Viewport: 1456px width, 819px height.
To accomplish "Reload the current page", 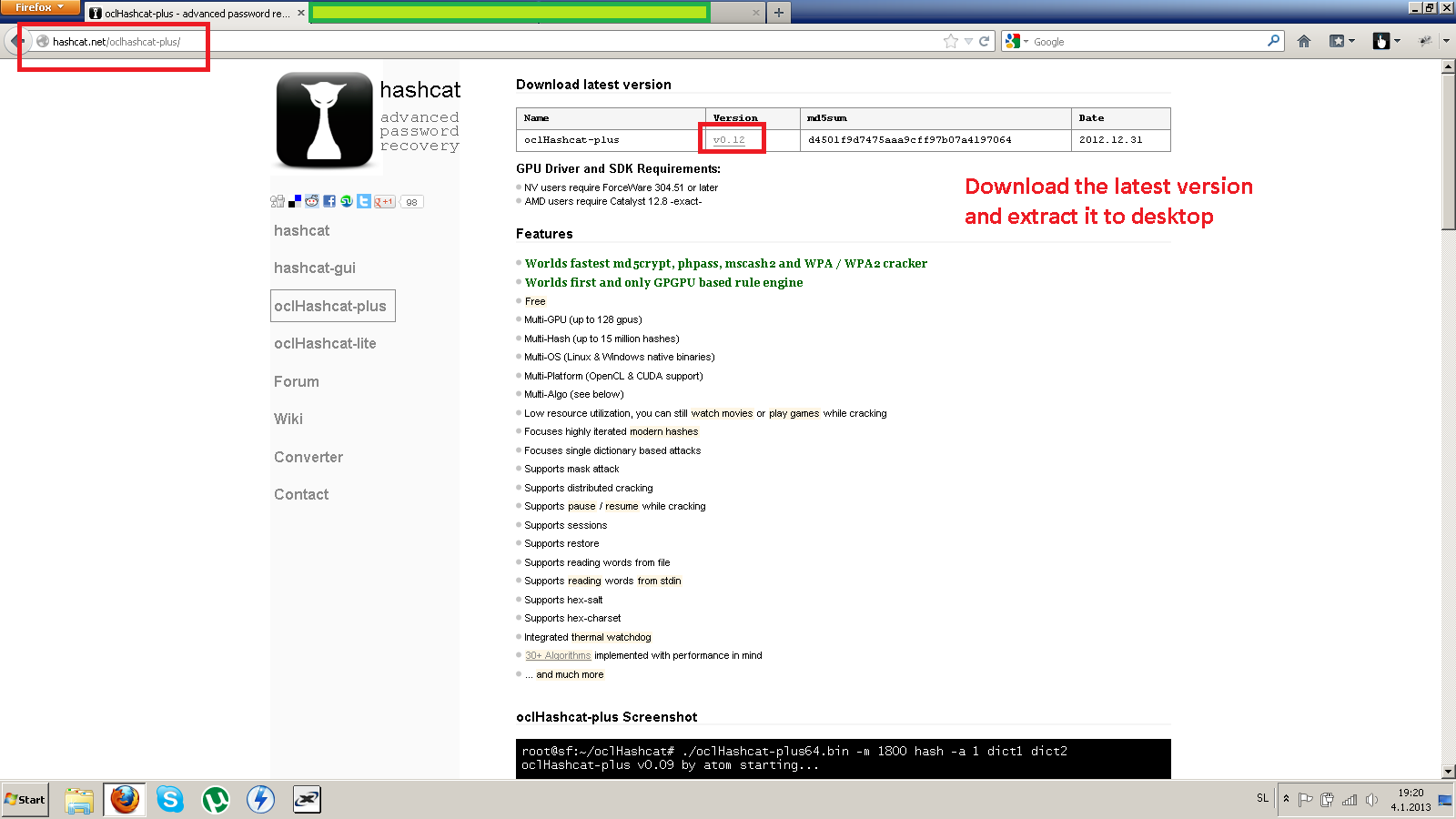I will [x=984, y=41].
